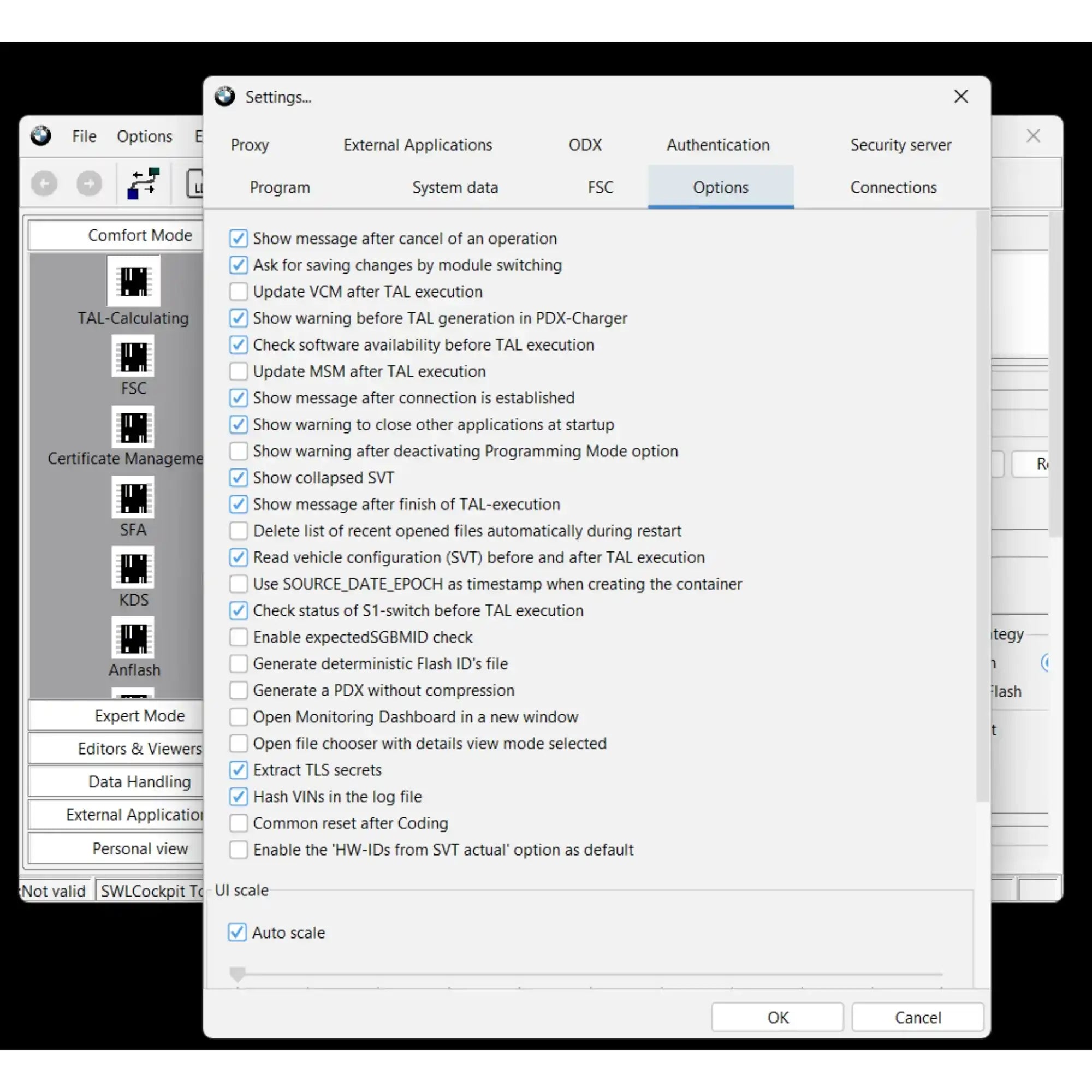Expand the External Applications sidebar section
Image resolution: width=1092 pixels, height=1092 pixels.
(x=116, y=815)
